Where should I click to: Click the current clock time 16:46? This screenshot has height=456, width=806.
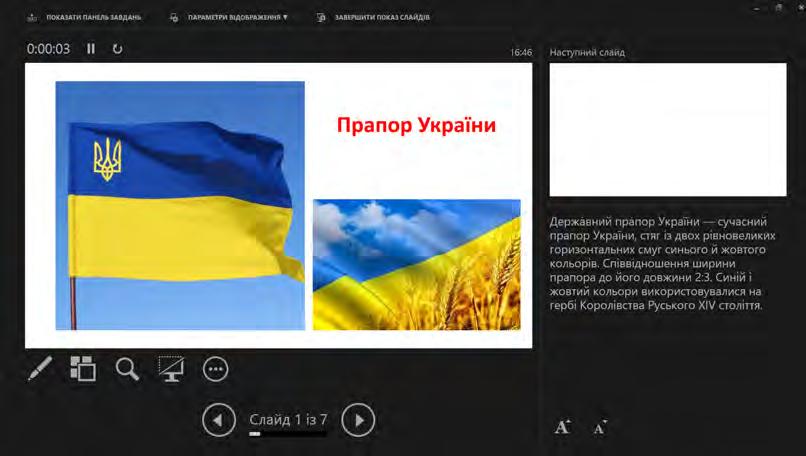click(x=521, y=52)
